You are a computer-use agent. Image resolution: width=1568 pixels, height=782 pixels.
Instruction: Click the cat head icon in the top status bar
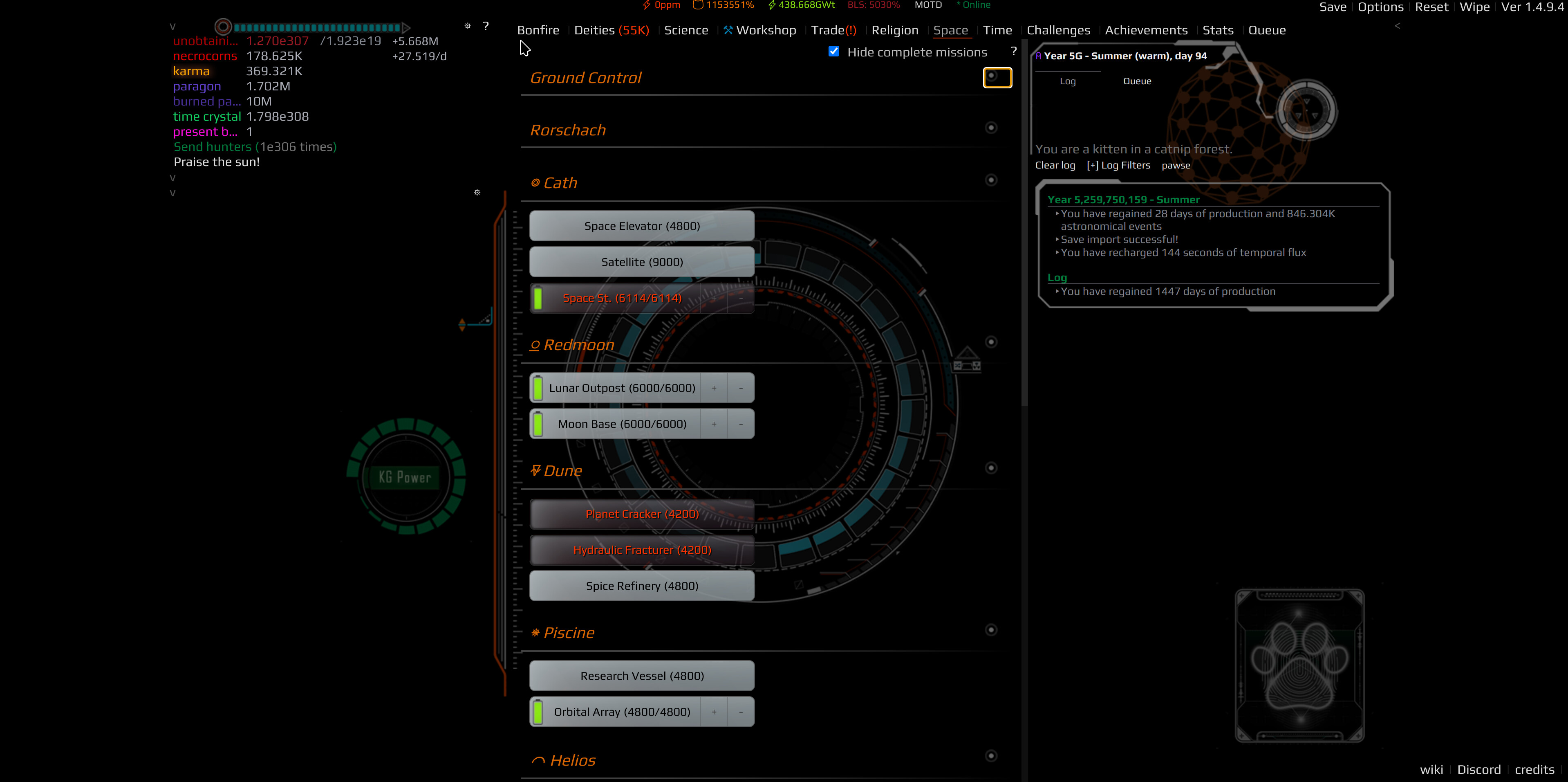pos(698,5)
